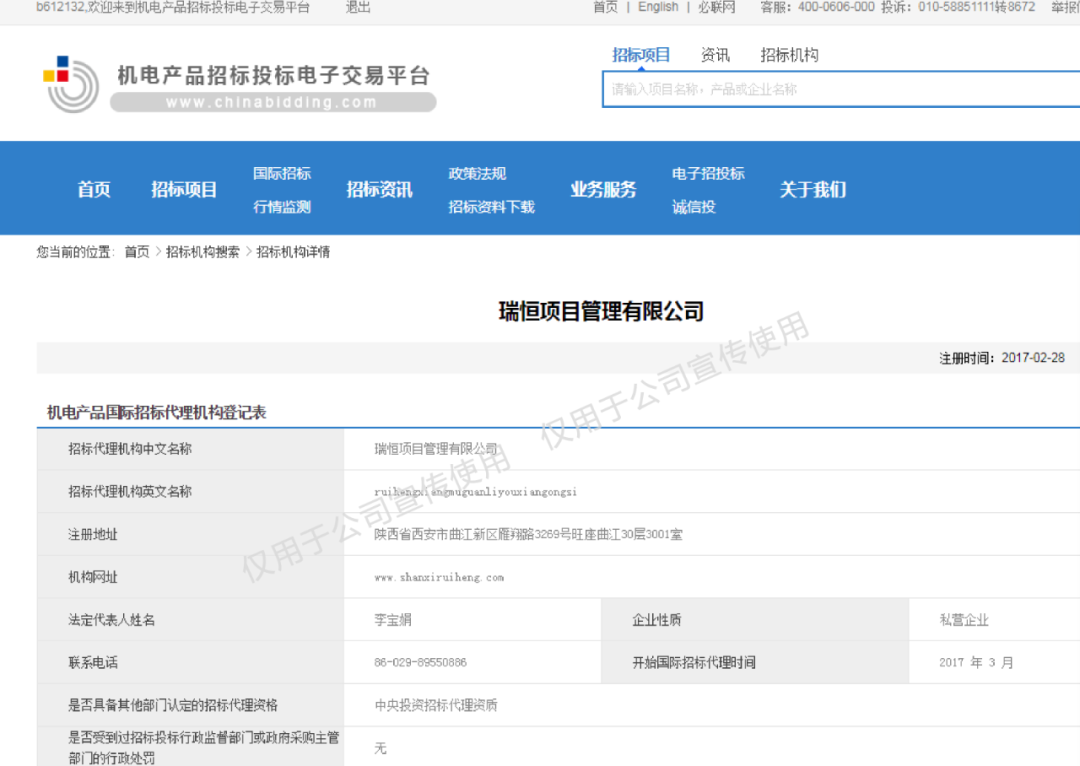The width and height of the screenshot is (1080, 766).
Task: Select the 招标项目 search tab
Action: click(640, 54)
